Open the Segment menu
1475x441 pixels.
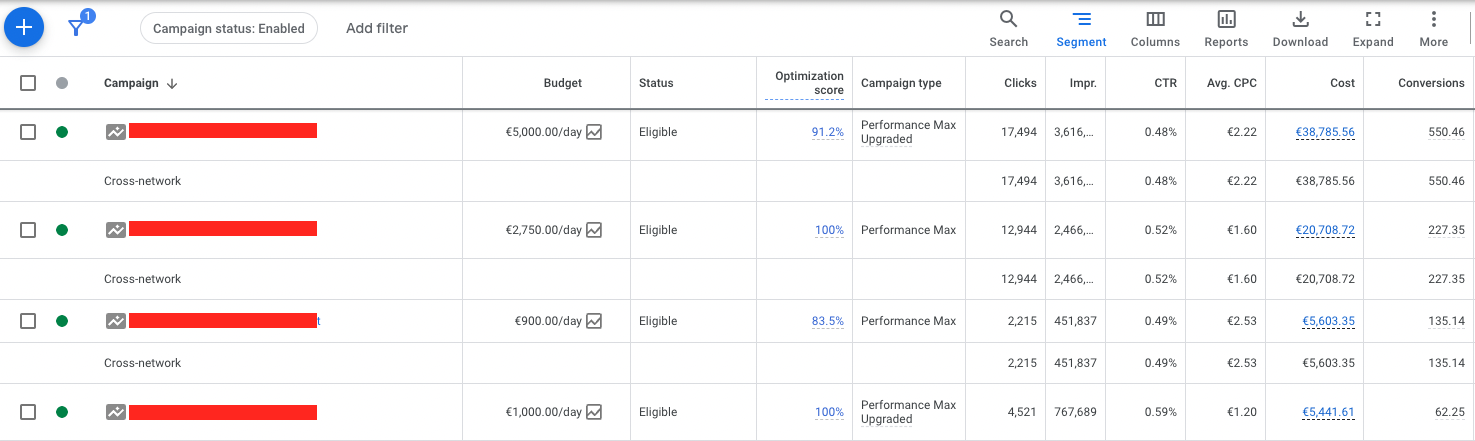pos(1081,28)
